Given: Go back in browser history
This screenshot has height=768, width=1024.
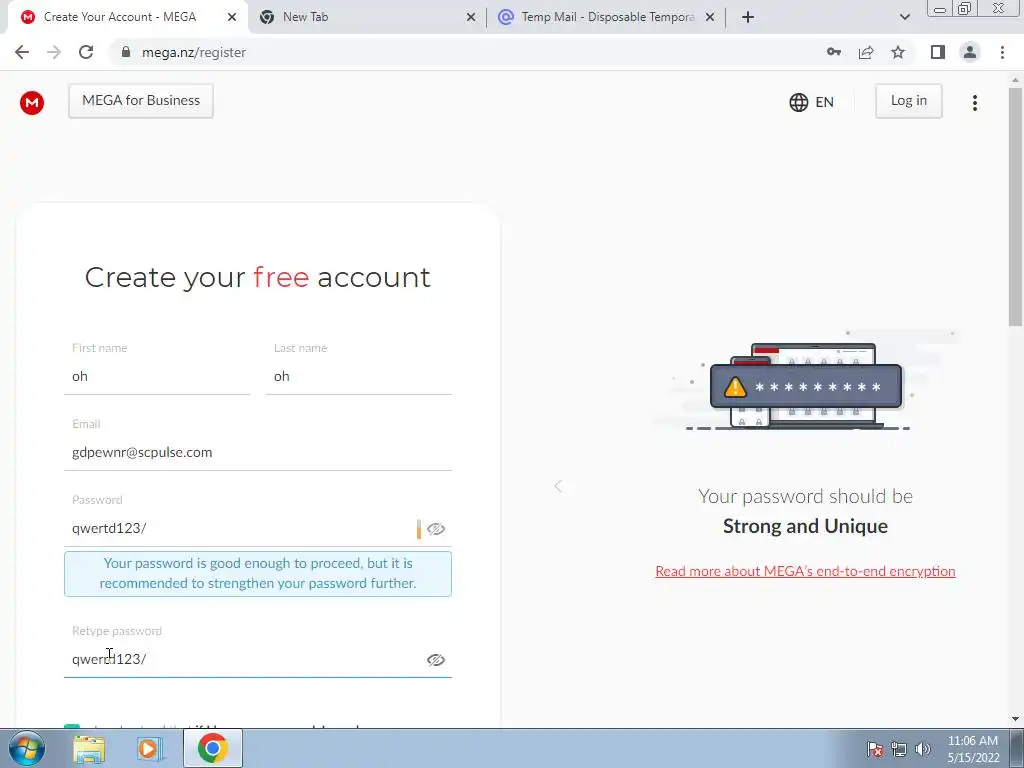Looking at the screenshot, I should coord(22,52).
